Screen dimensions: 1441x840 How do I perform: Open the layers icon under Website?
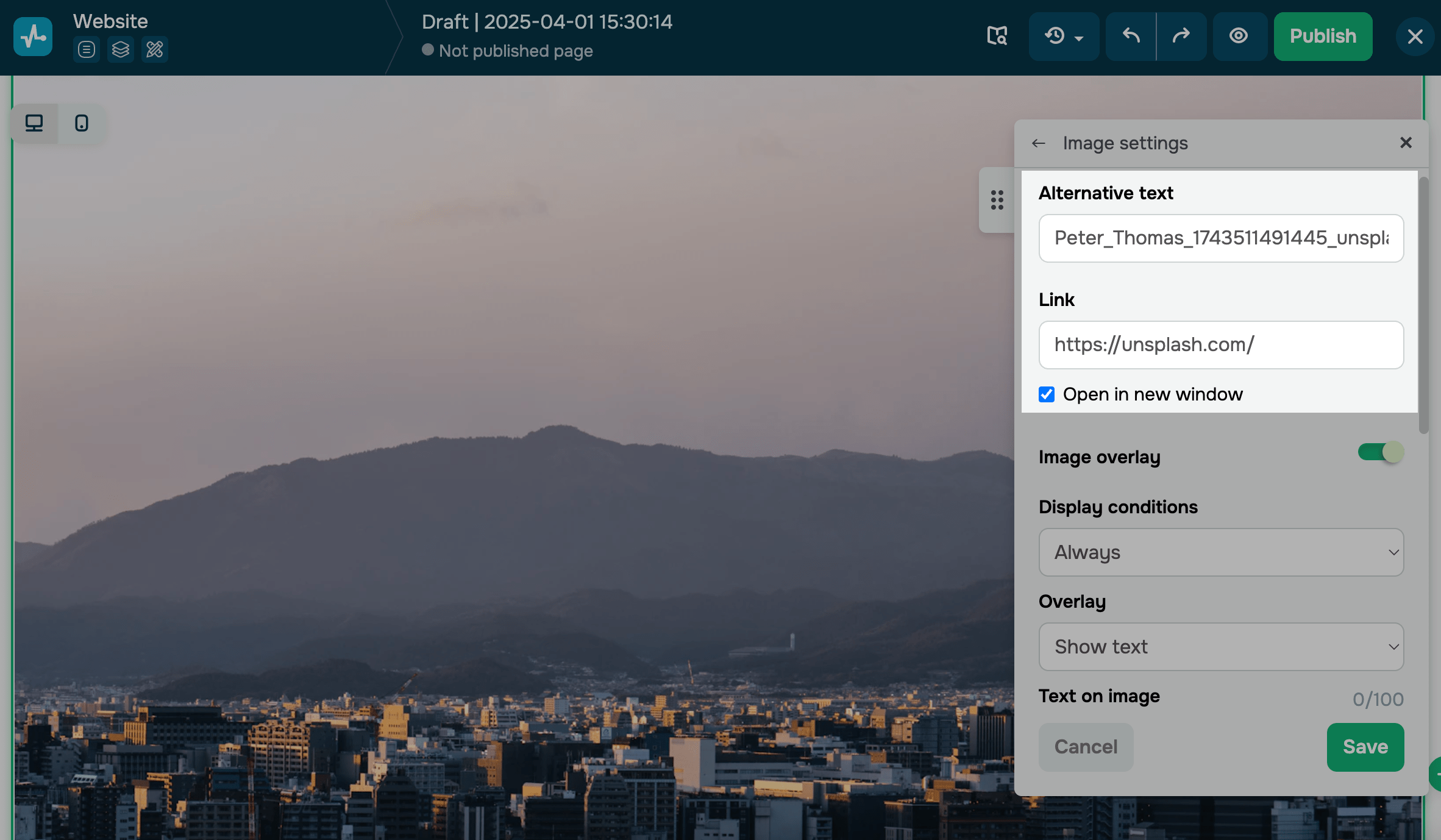coord(121,49)
